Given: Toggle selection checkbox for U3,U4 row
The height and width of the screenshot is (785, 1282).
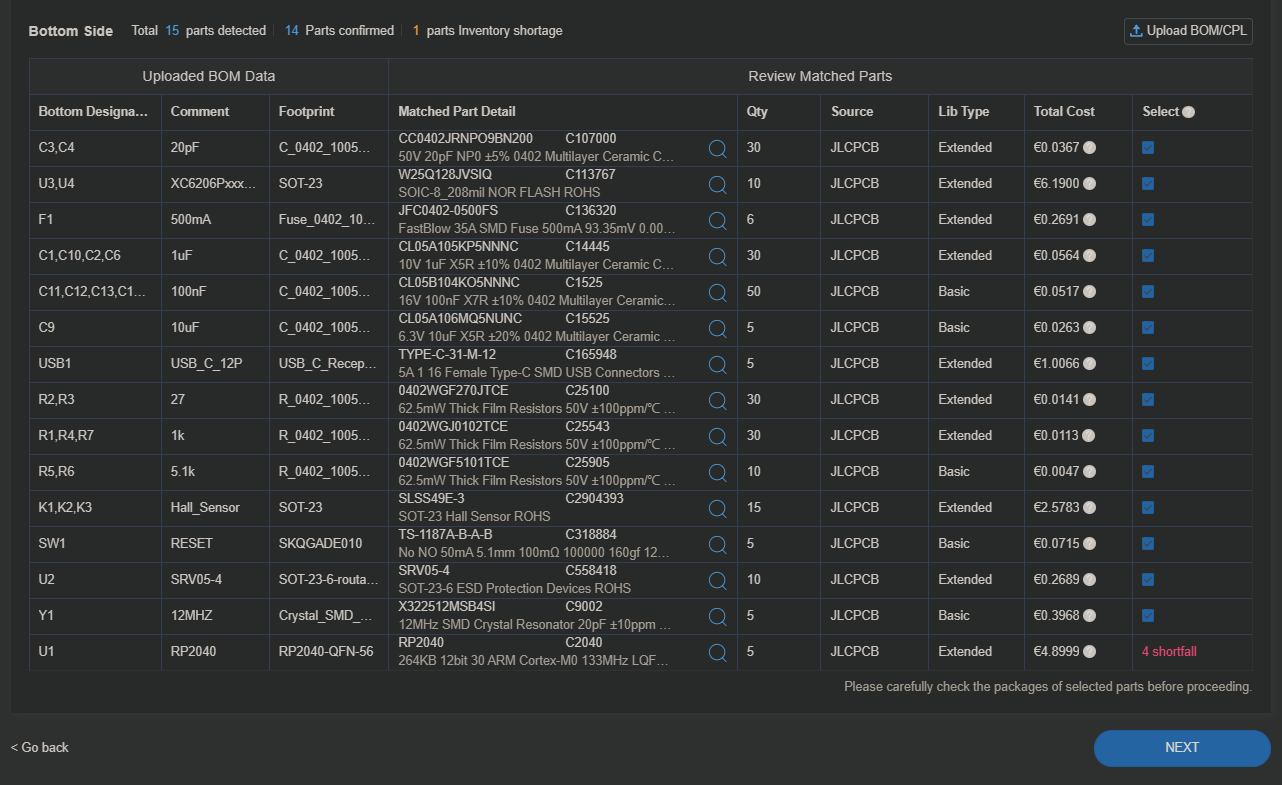Looking at the screenshot, I should [1148, 184].
